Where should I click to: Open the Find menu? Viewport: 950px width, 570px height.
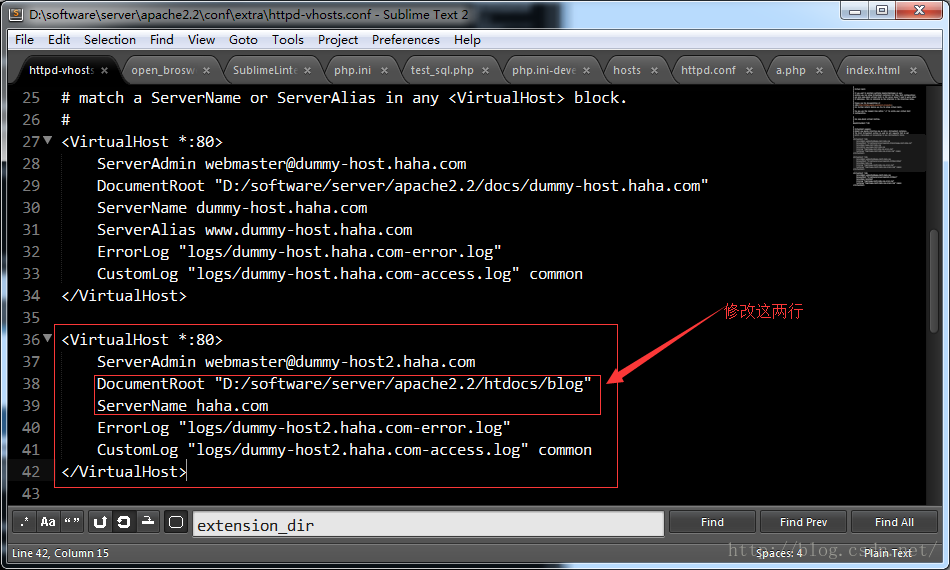coord(161,40)
